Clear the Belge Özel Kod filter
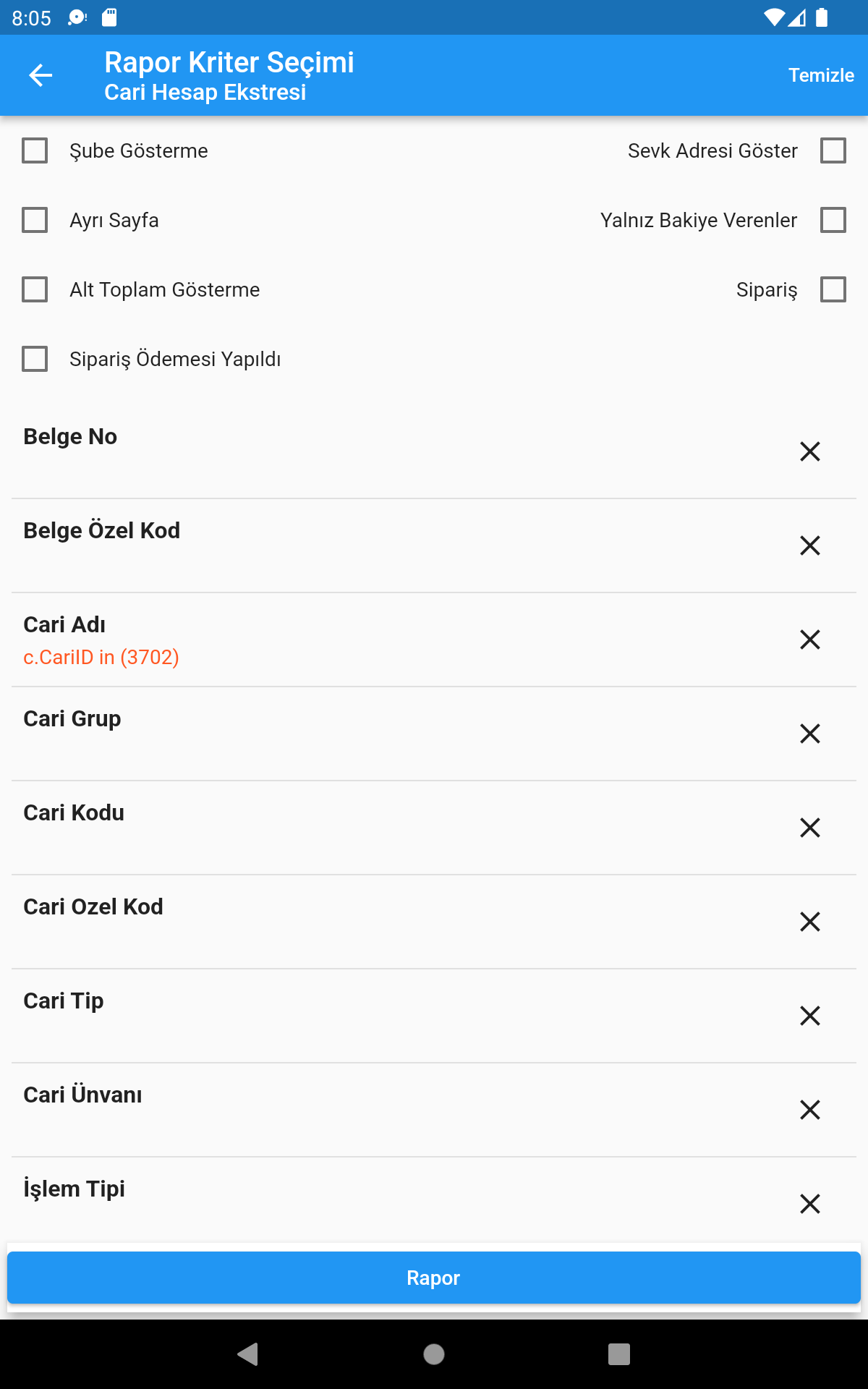The width and height of the screenshot is (868, 1389). point(810,545)
